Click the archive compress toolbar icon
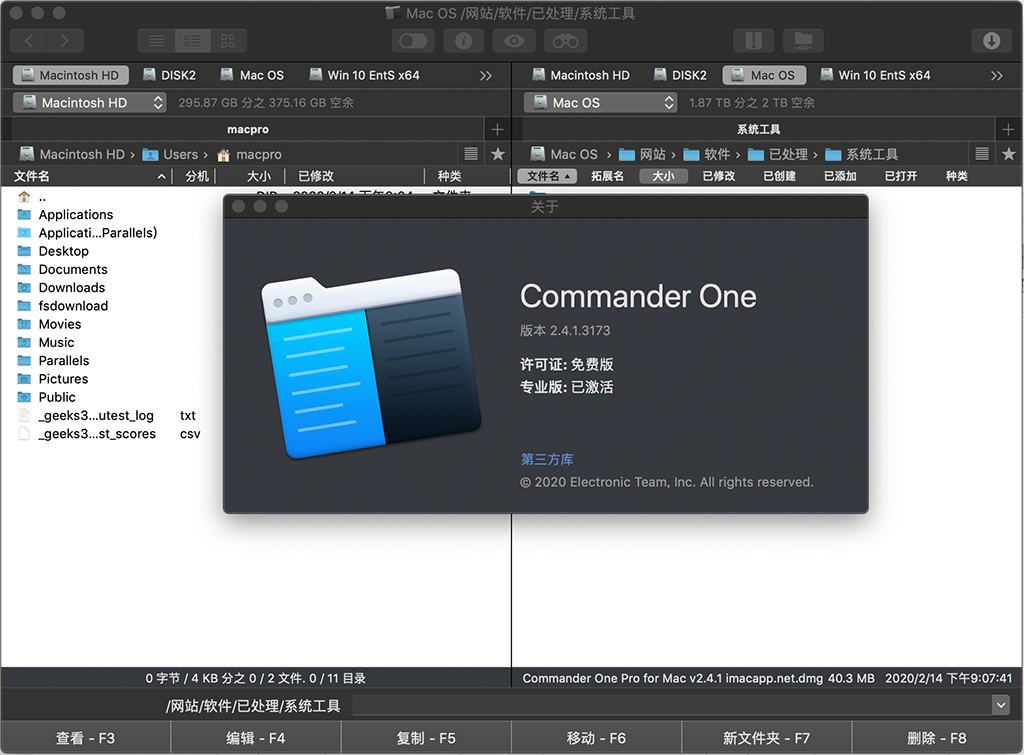 754,41
